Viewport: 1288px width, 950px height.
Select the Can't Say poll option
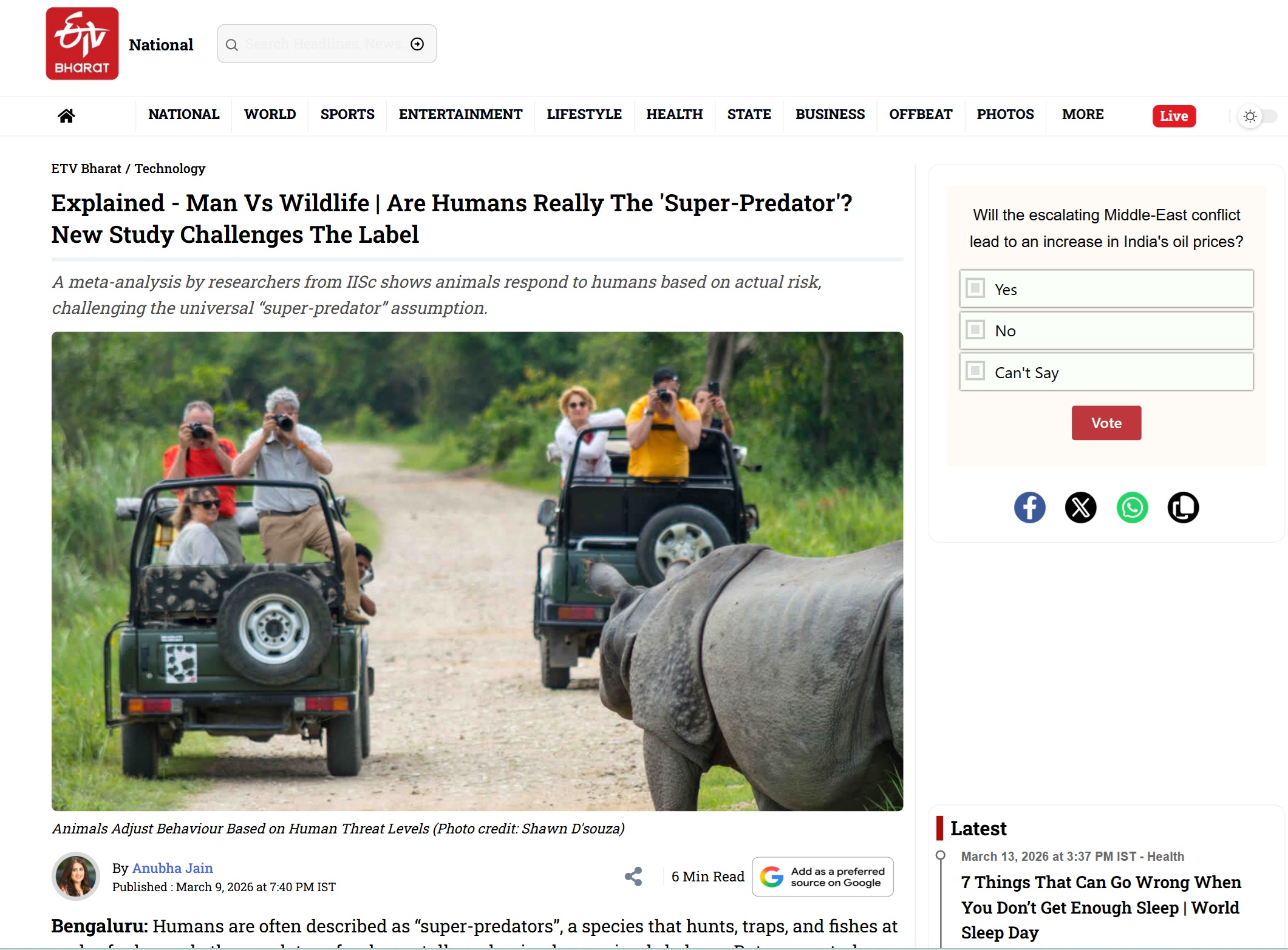point(975,371)
